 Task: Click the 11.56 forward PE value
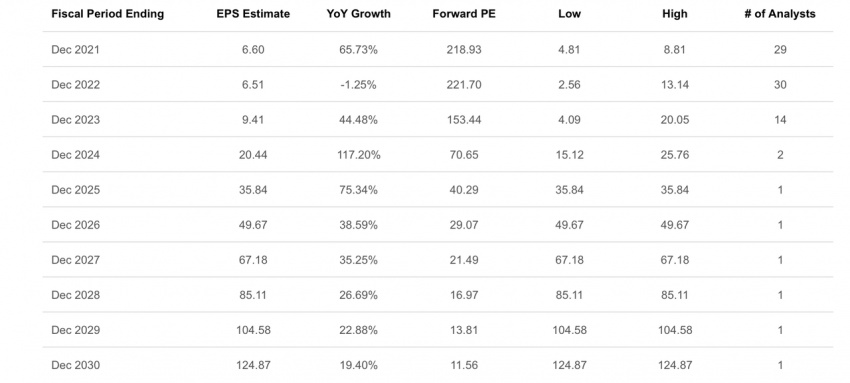[x=464, y=366]
